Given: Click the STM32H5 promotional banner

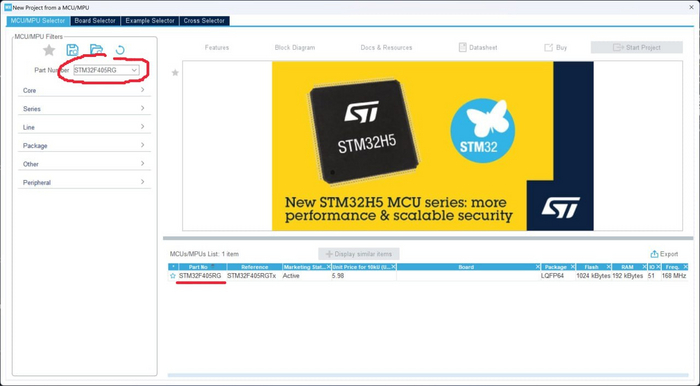Looking at the screenshot, I should point(433,146).
